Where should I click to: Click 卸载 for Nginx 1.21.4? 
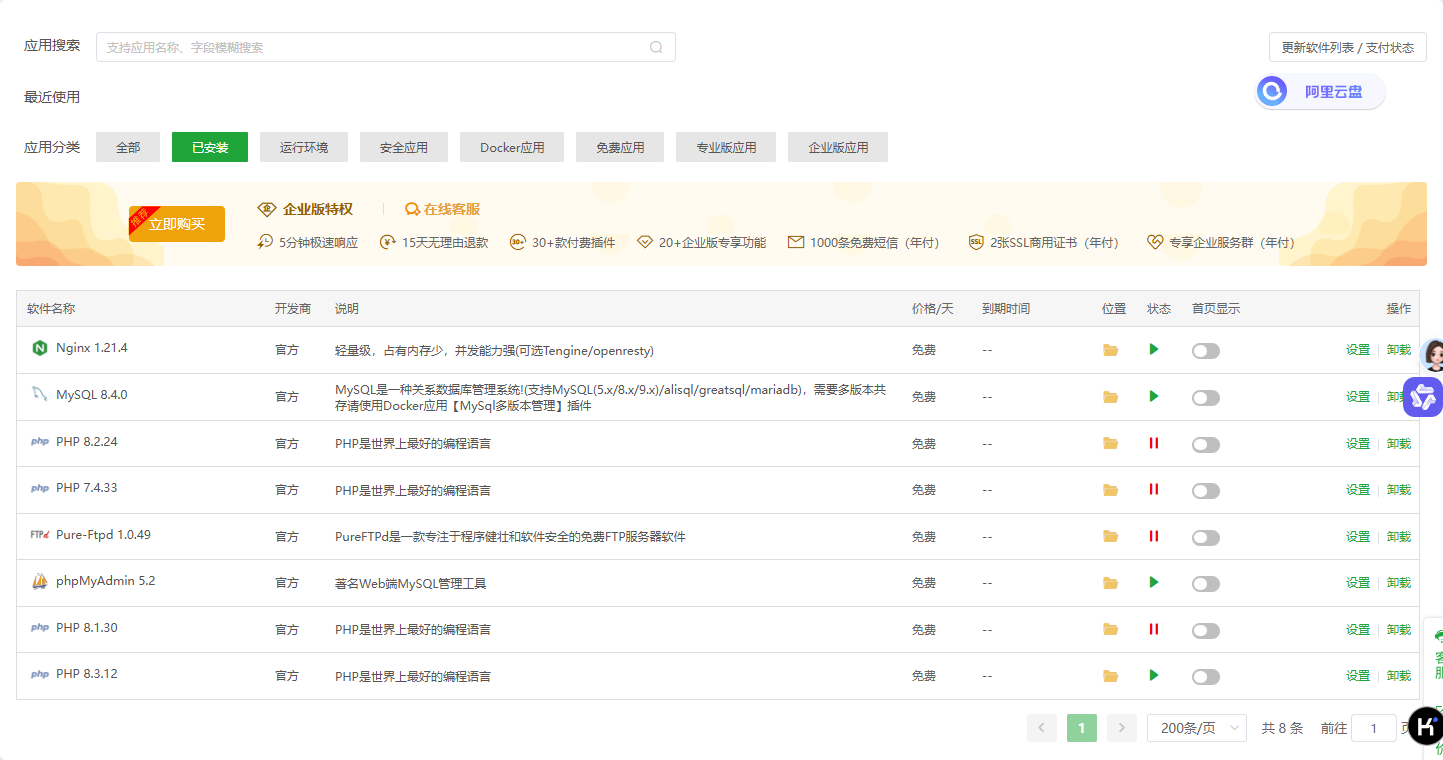pos(1399,350)
